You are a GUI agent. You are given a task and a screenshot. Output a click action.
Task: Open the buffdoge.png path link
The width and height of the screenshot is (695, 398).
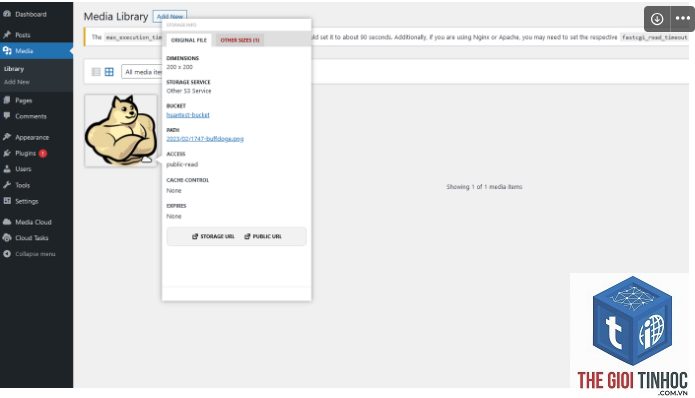(205, 139)
